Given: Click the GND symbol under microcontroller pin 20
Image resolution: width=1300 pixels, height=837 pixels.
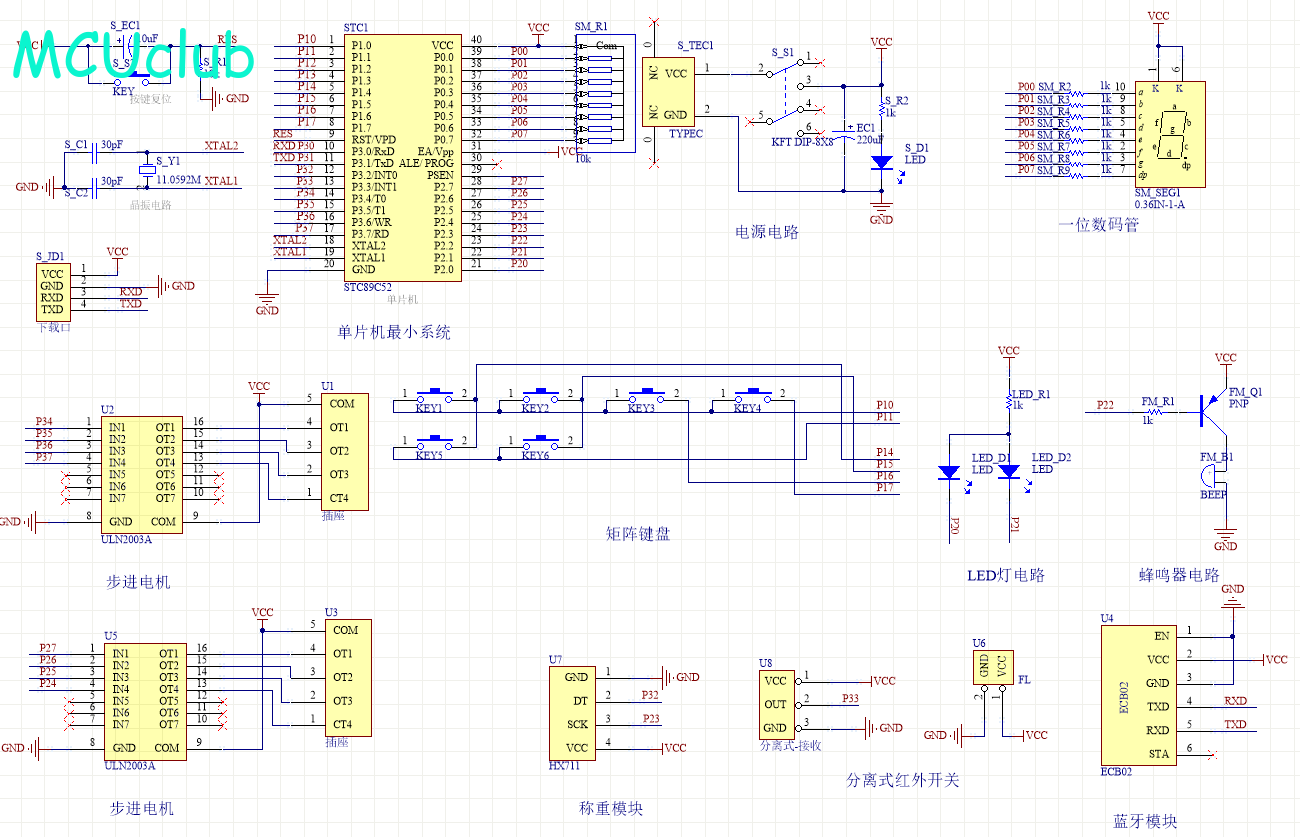Looking at the screenshot, I should click(267, 300).
